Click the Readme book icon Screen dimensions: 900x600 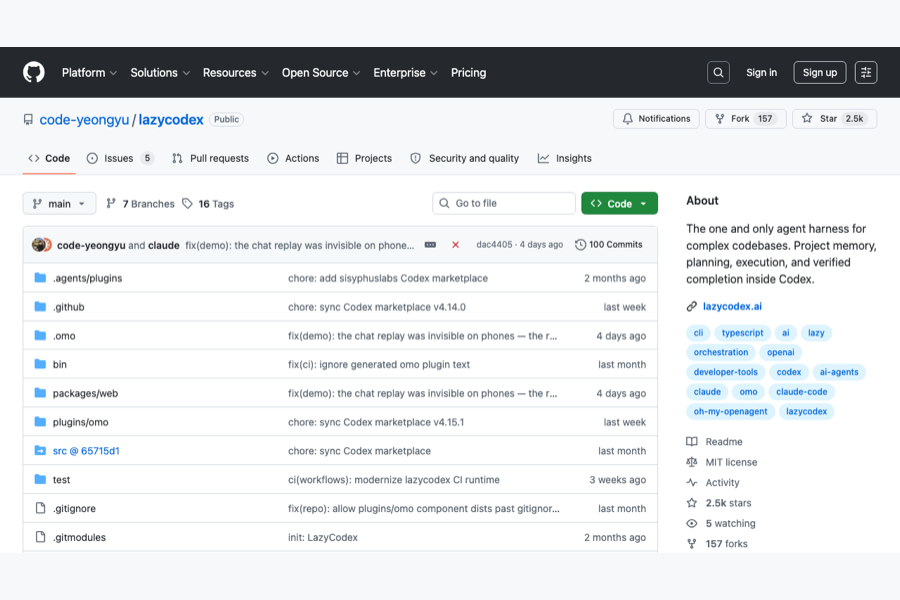pos(692,442)
